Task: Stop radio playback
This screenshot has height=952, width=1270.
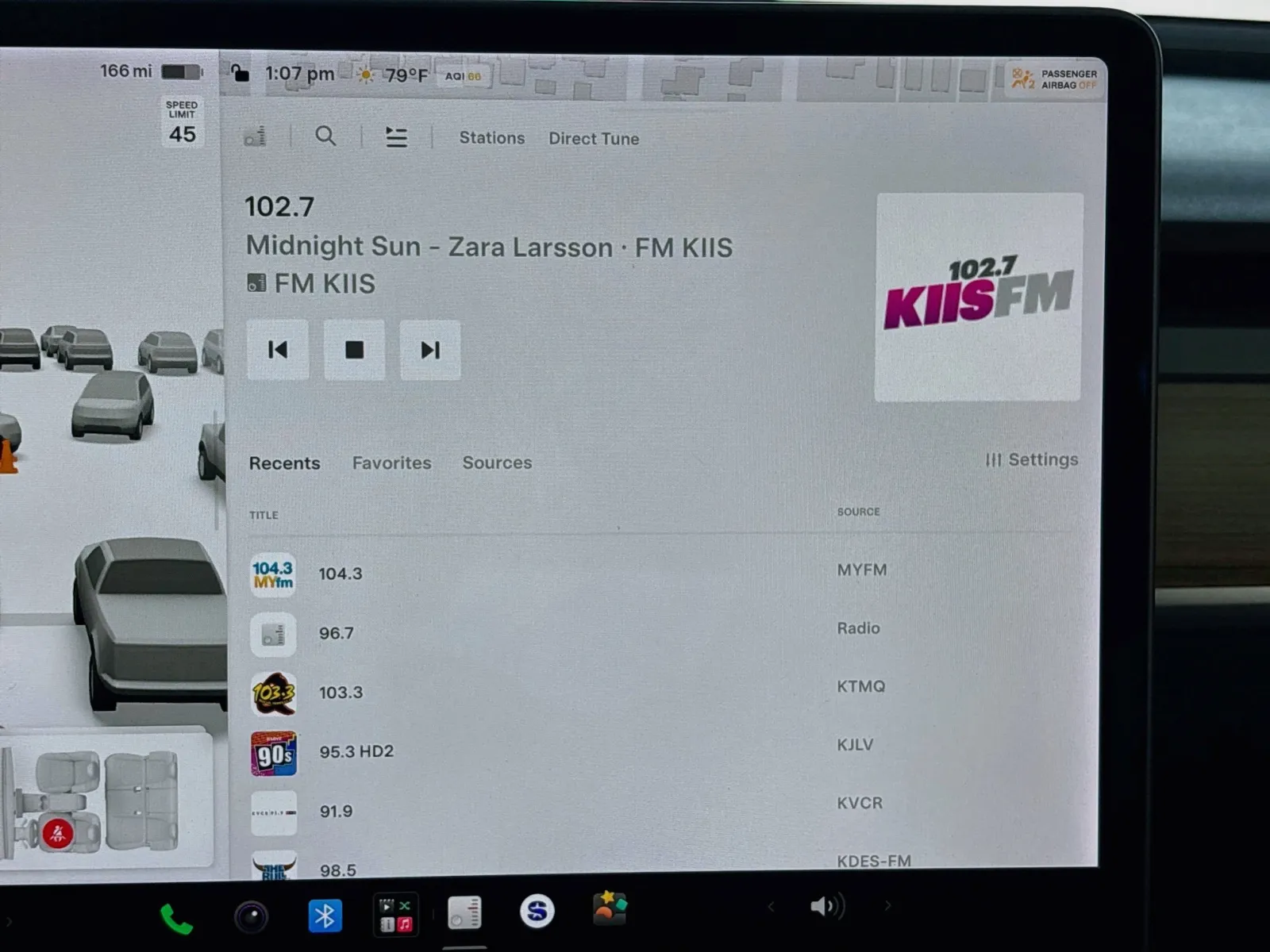Action: pos(354,350)
